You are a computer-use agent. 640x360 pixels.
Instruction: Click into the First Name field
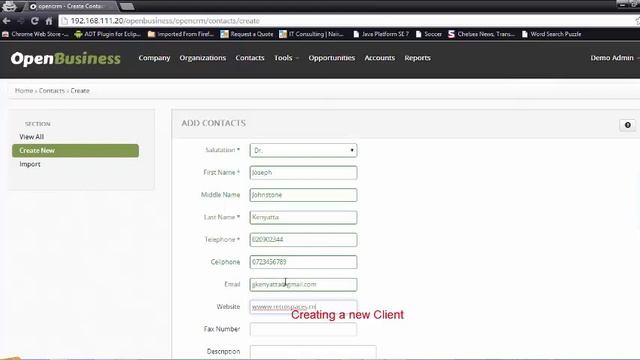(303, 173)
